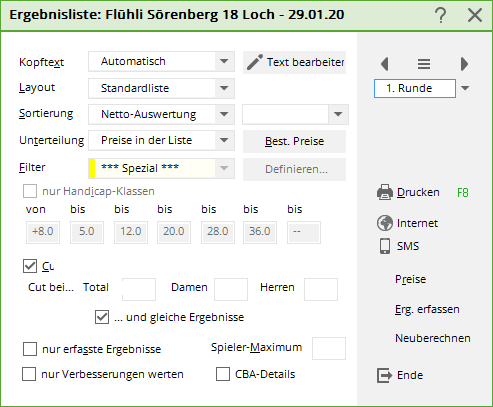The image size is (493, 407).
Task: Click the Ende exit icon
Action: point(384,375)
